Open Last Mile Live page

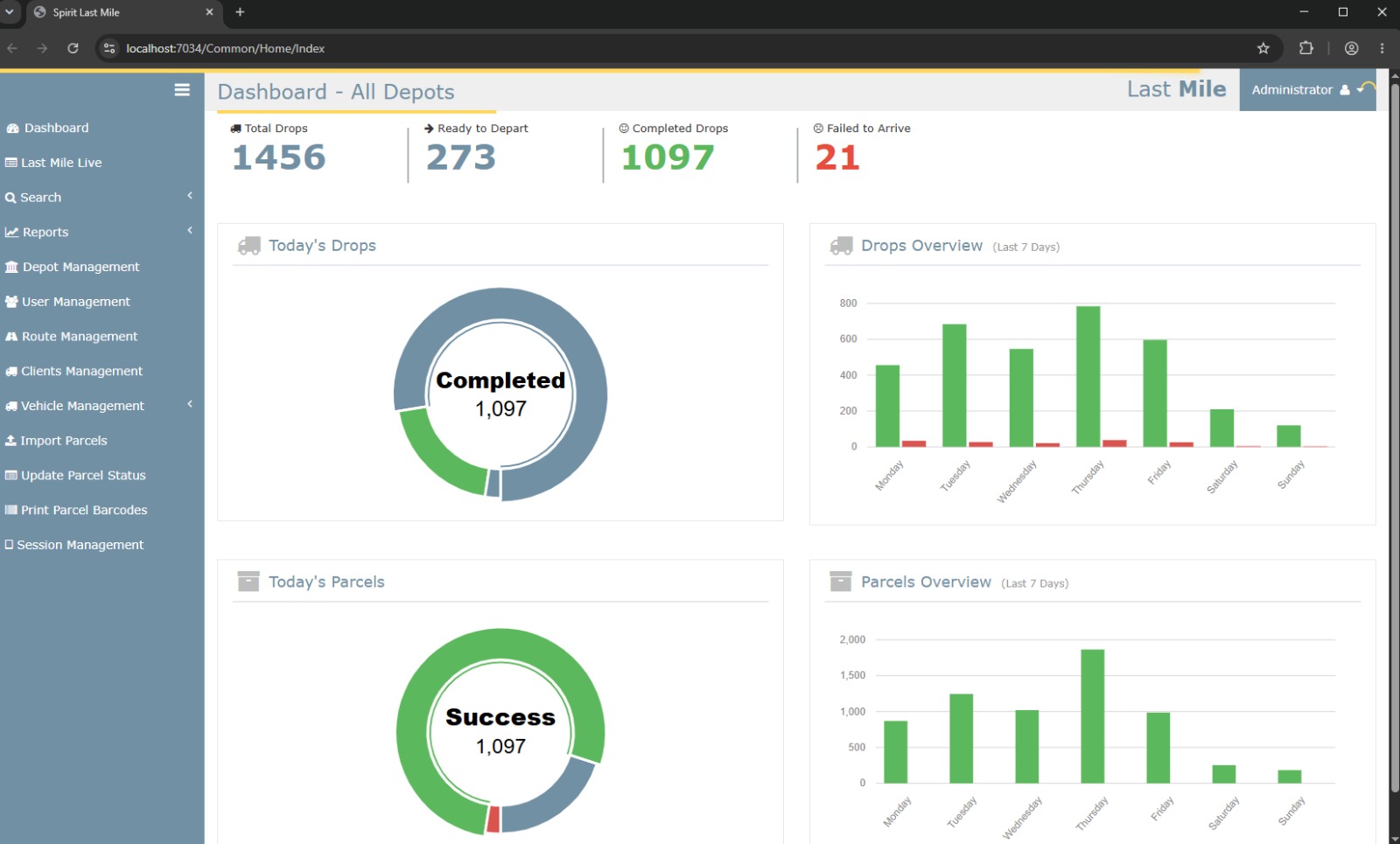click(61, 163)
